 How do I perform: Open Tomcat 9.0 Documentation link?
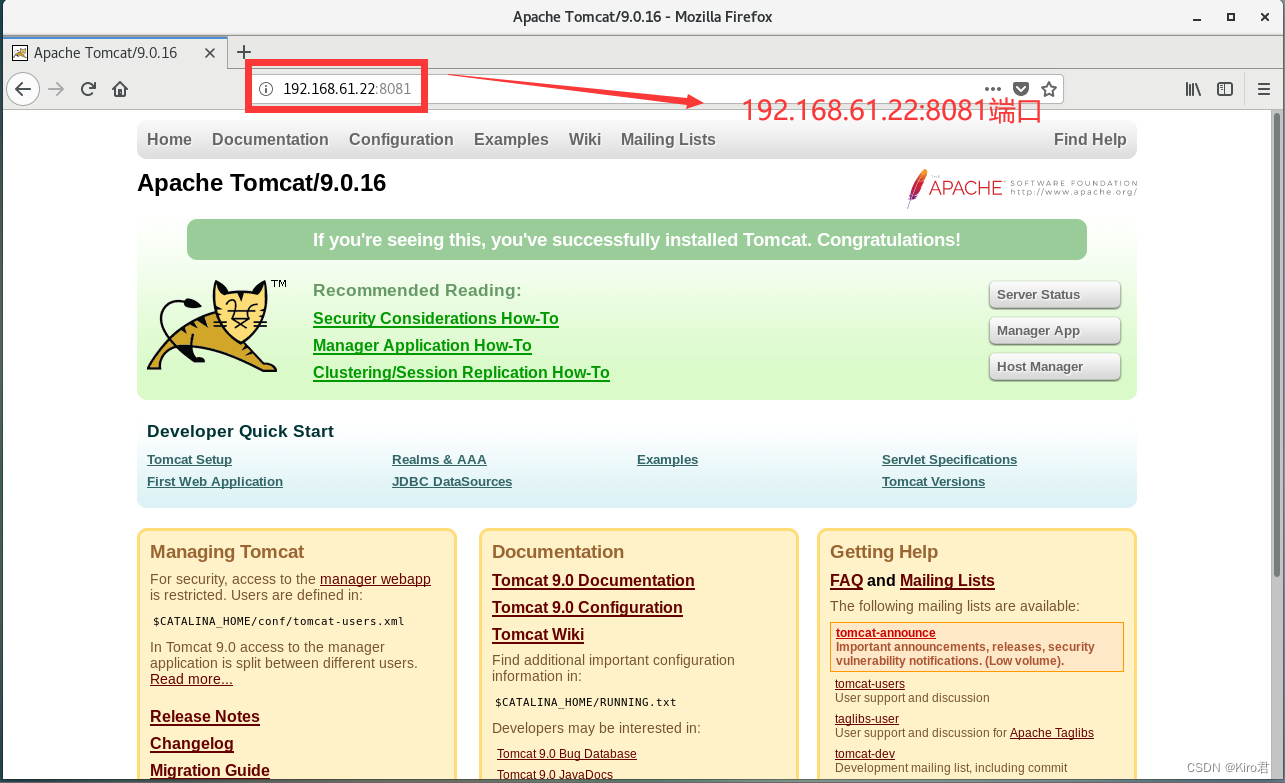coord(593,581)
